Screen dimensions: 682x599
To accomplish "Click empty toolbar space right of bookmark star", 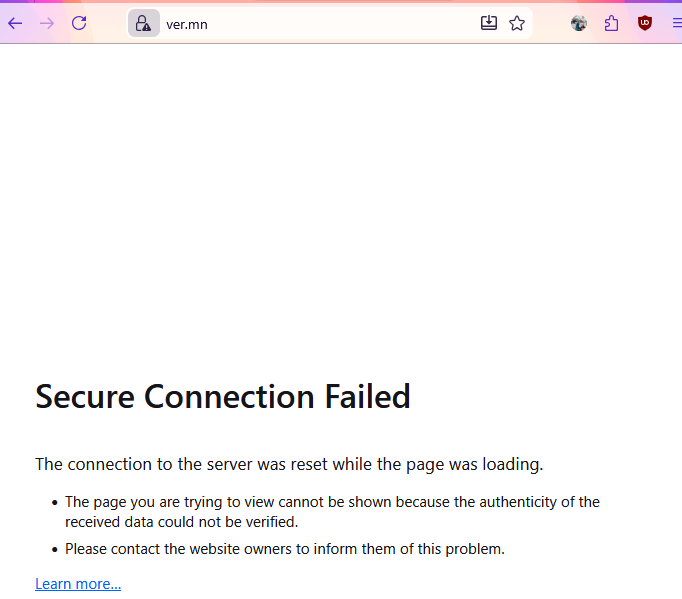I will click(x=548, y=23).
